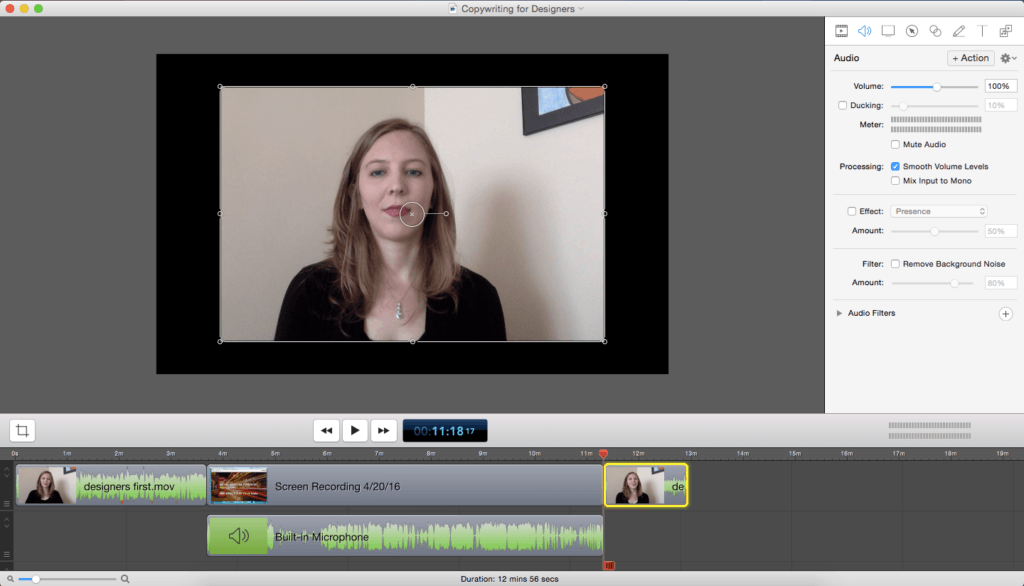Click the + Action button
This screenshot has width=1024, height=586.
(x=970, y=58)
